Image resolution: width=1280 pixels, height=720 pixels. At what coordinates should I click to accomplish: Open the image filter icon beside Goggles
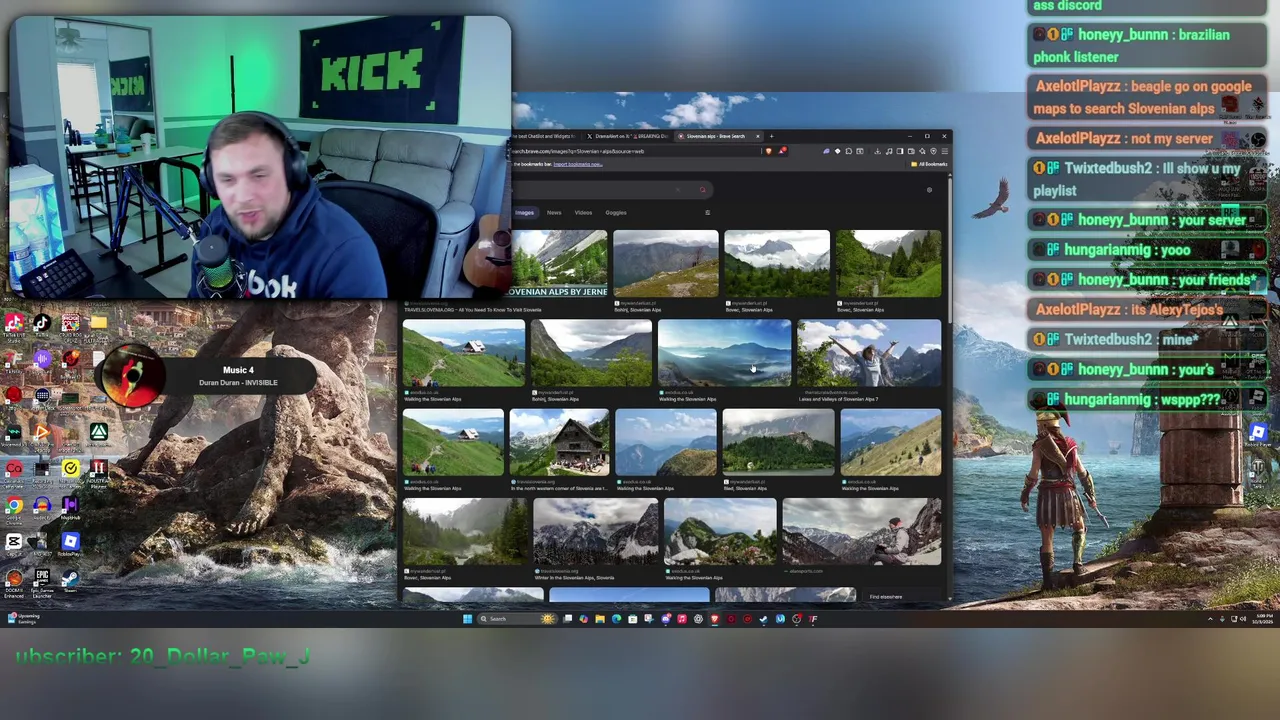(707, 212)
